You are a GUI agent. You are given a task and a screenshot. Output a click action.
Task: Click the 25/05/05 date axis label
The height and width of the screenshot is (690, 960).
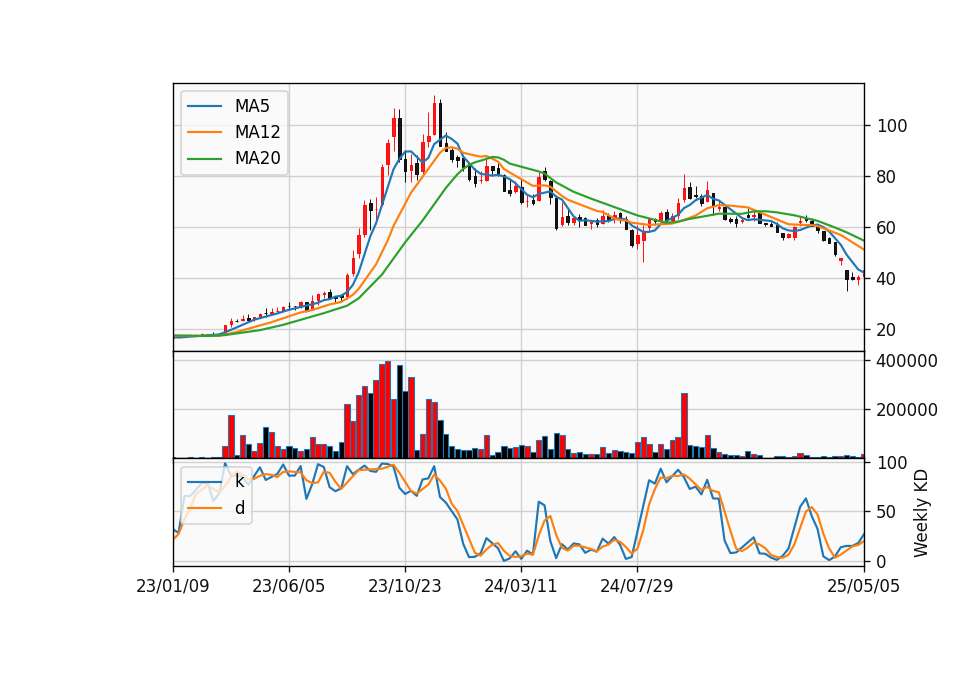(863, 586)
